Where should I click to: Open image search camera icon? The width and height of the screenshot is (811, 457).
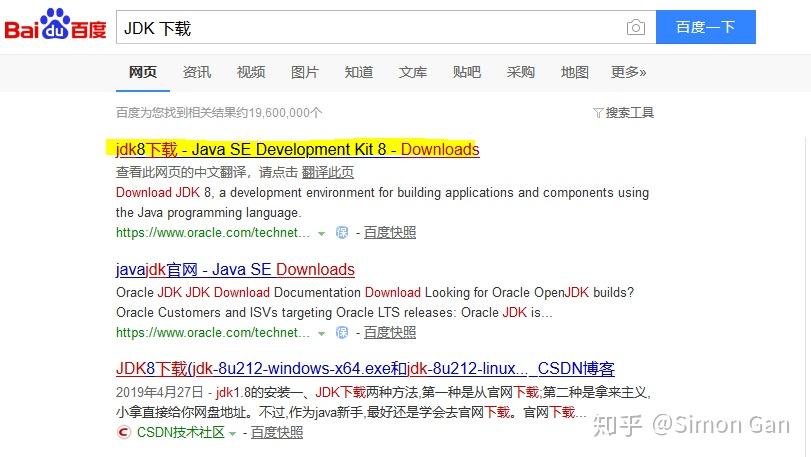(x=636, y=27)
